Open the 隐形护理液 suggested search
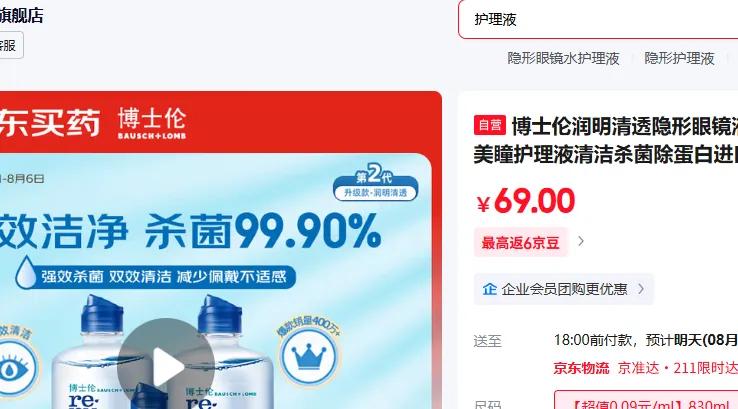738x409 pixels. tap(679, 59)
